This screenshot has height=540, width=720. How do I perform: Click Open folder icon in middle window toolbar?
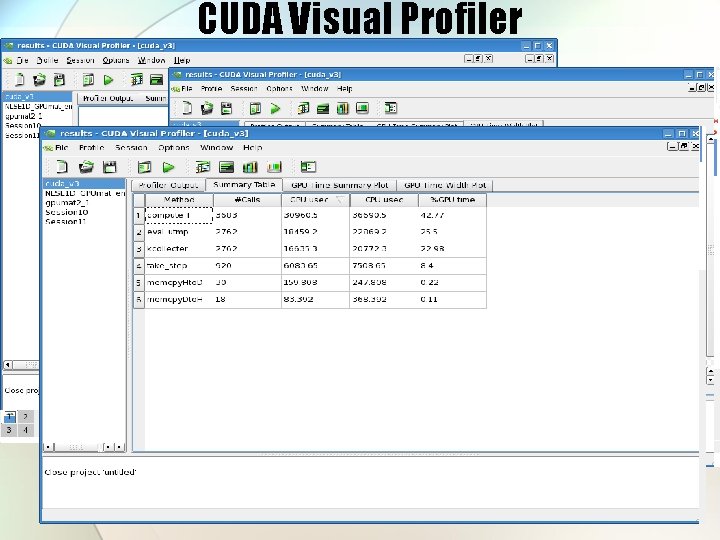tap(207, 108)
